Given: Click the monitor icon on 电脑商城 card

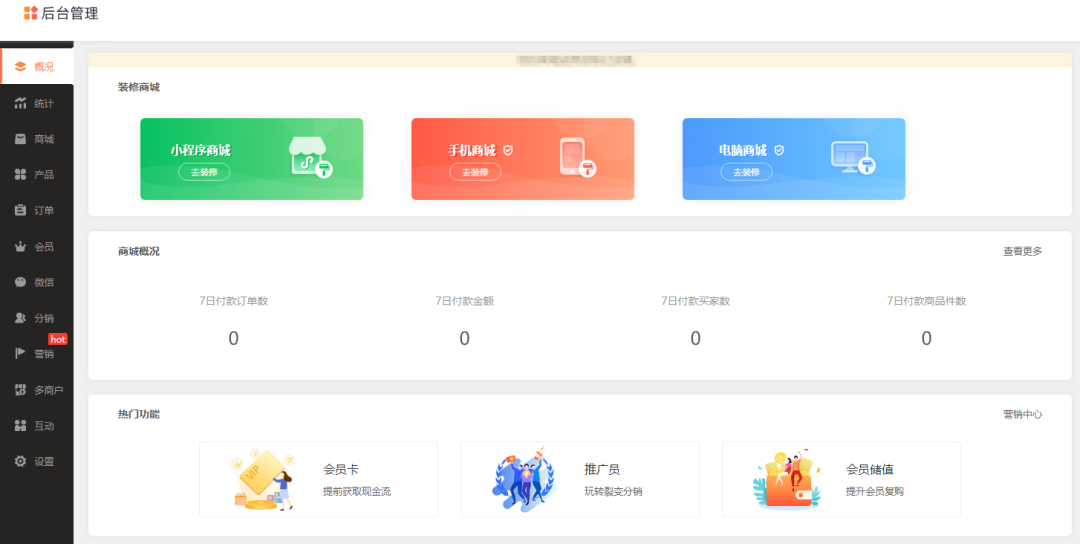Looking at the screenshot, I should (x=852, y=158).
